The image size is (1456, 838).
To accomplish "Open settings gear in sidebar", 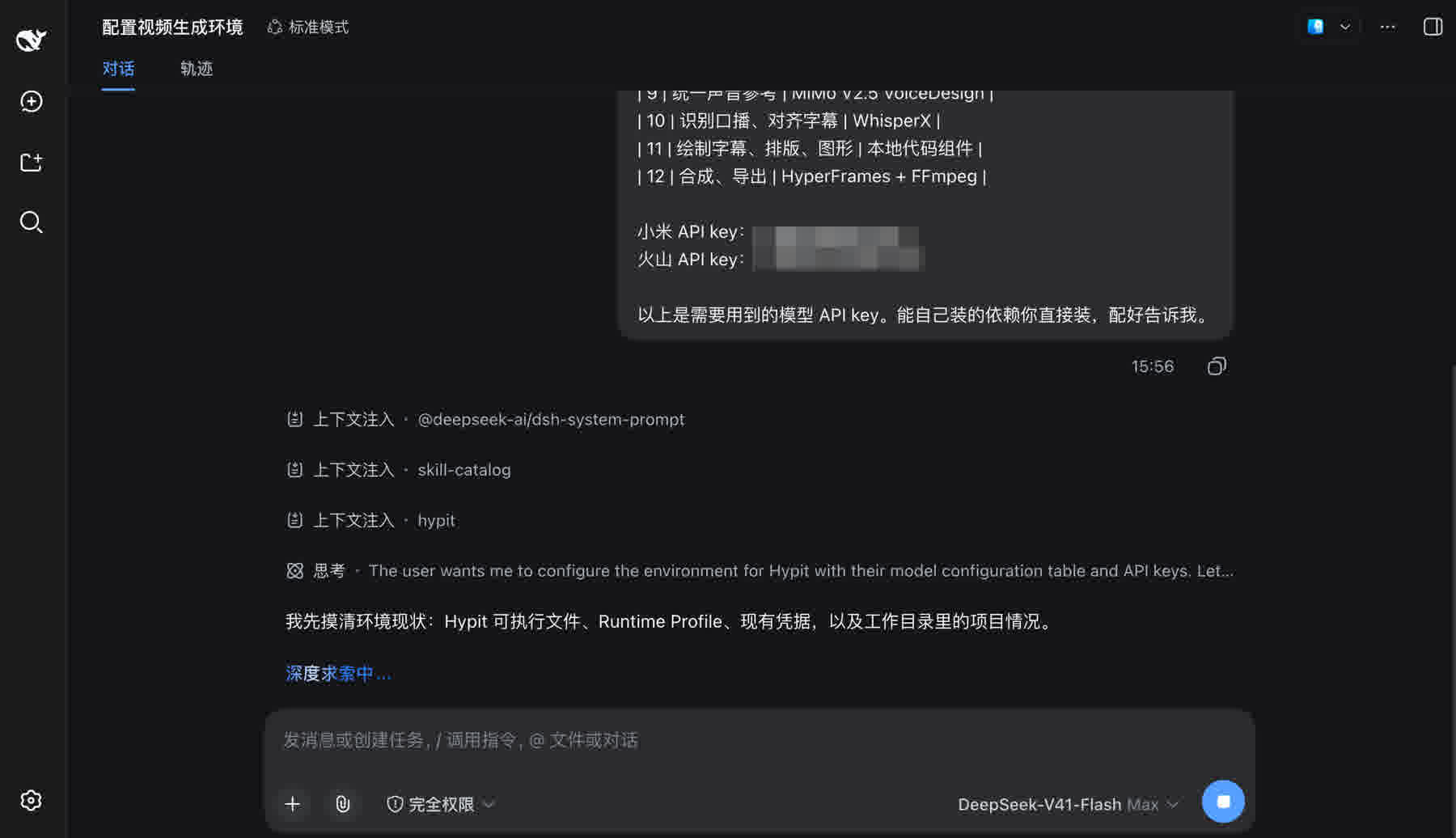I will click(31, 800).
